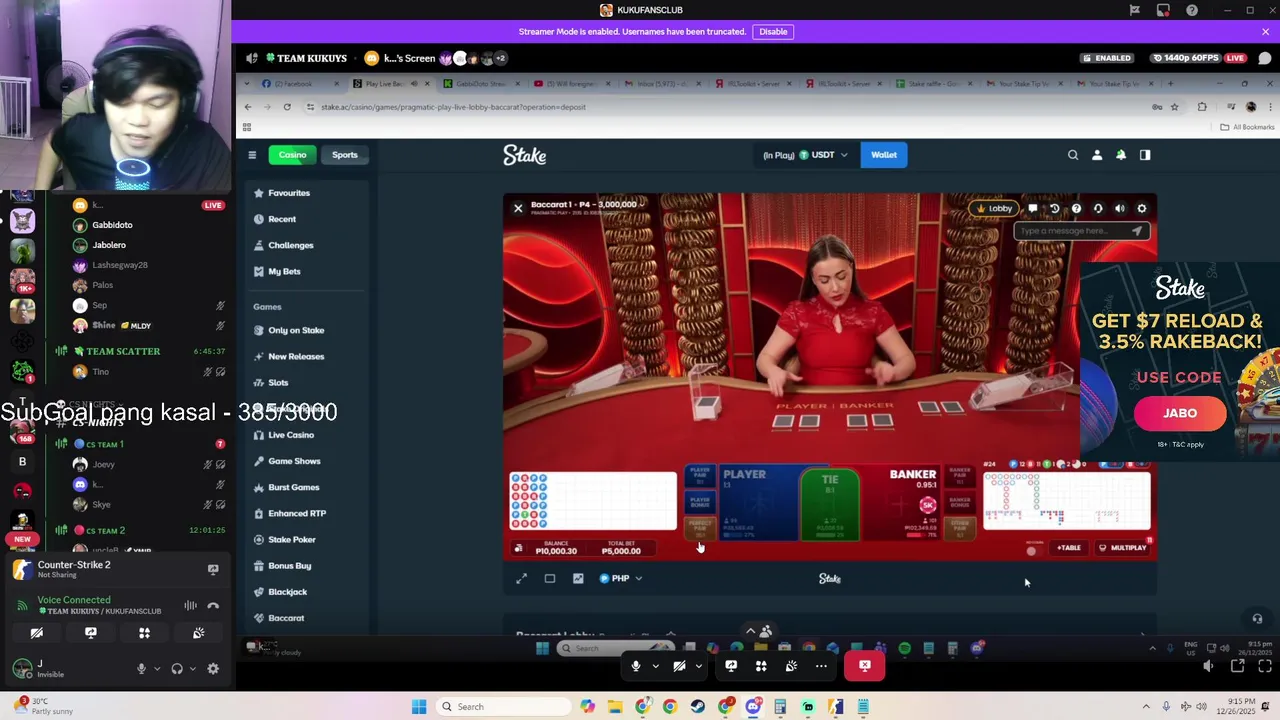Open Discord inbox icon

click(1163, 10)
